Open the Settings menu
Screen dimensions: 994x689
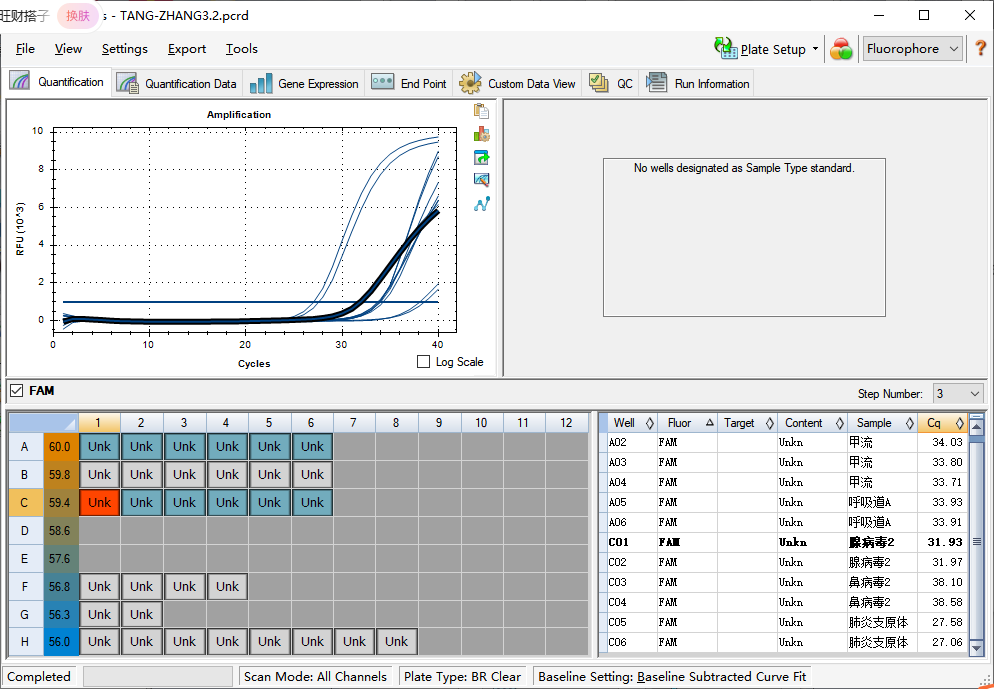[x=125, y=49]
